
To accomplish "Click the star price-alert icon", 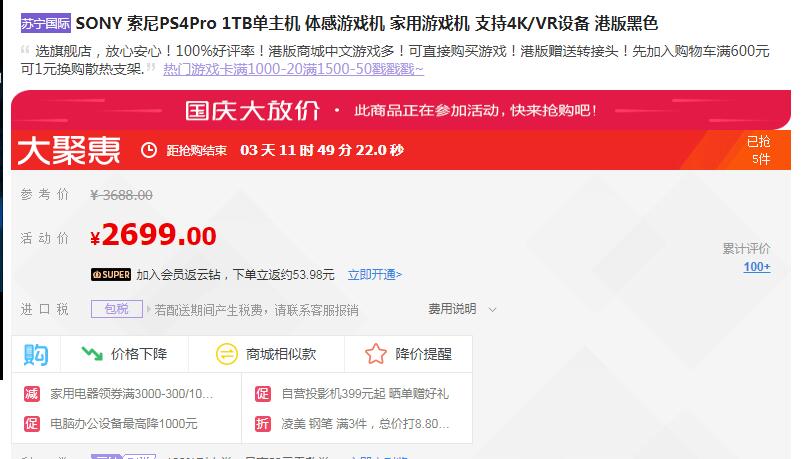I will pos(376,354).
